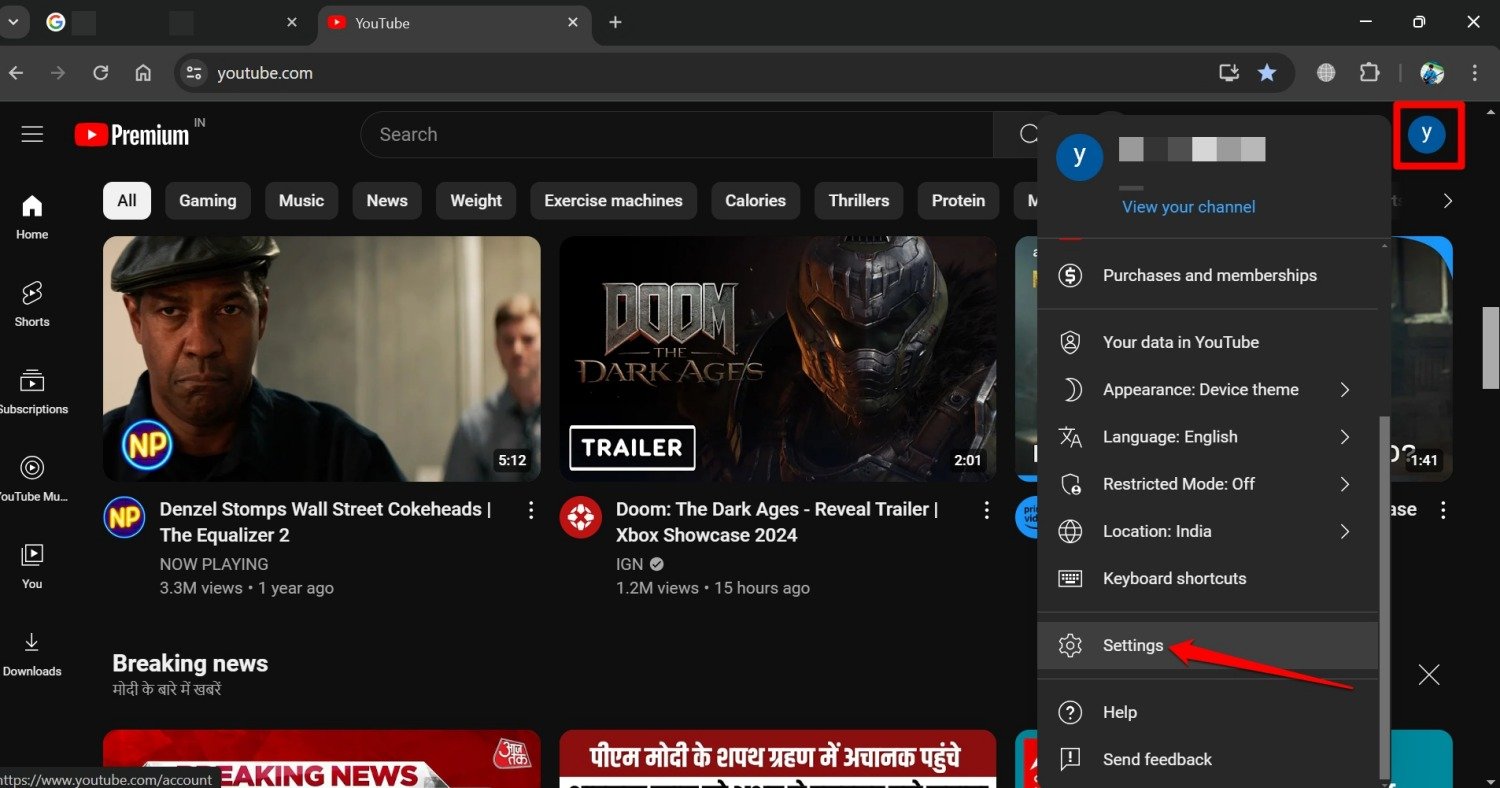Image resolution: width=1500 pixels, height=788 pixels.
Task: Open more options for Denzel video
Action: (x=531, y=510)
